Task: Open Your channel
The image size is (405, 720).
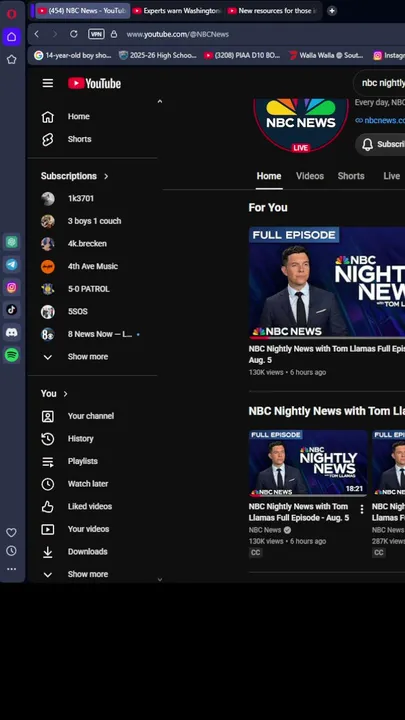Action: click(x=93, y=416)
